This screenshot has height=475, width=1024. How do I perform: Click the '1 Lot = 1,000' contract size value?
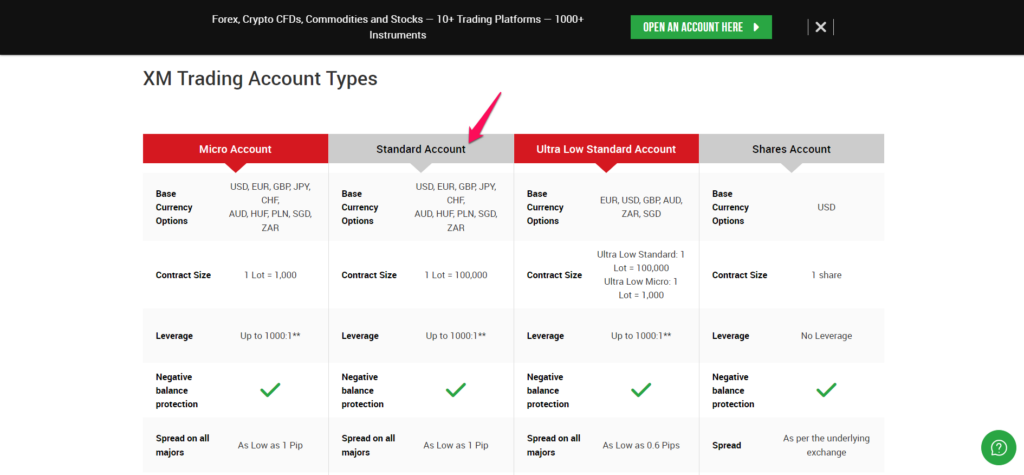tap(270, 275)
